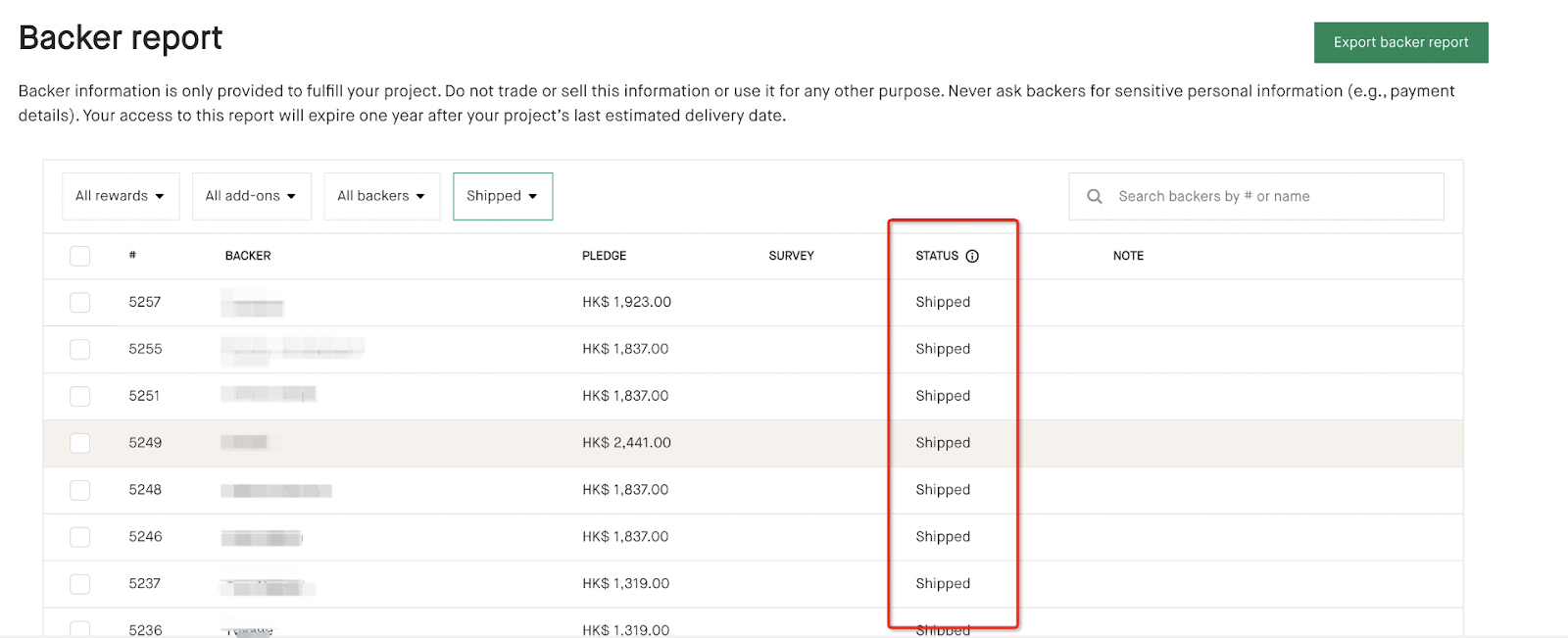Select checkbox for backer 5257
This screenshot has height=638, width=1568.
click(x=80, y=303)
